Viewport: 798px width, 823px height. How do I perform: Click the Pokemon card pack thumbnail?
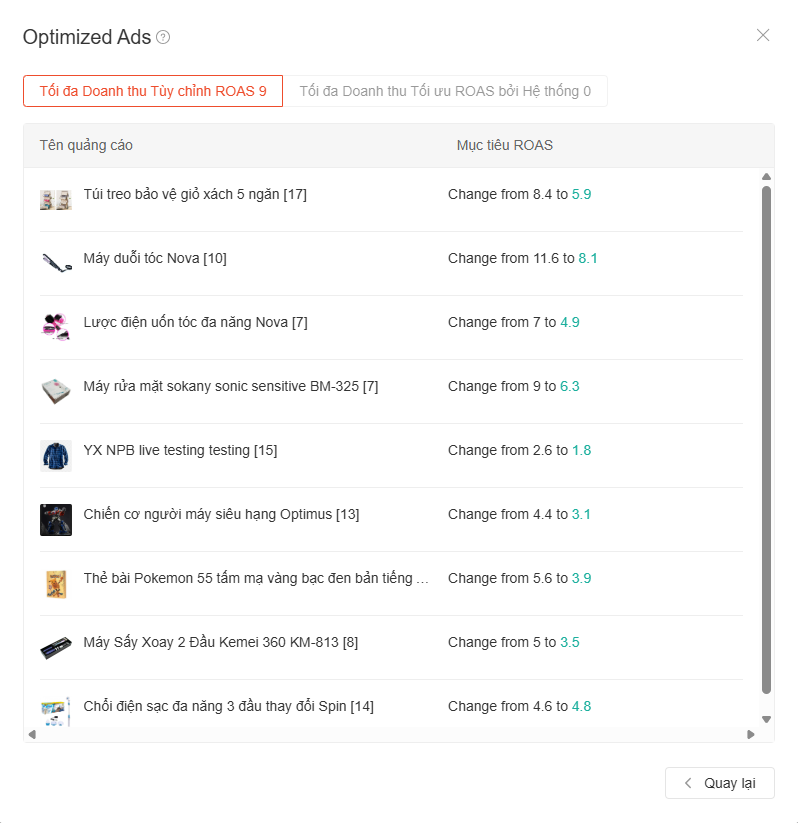click(x=56, y=584)
